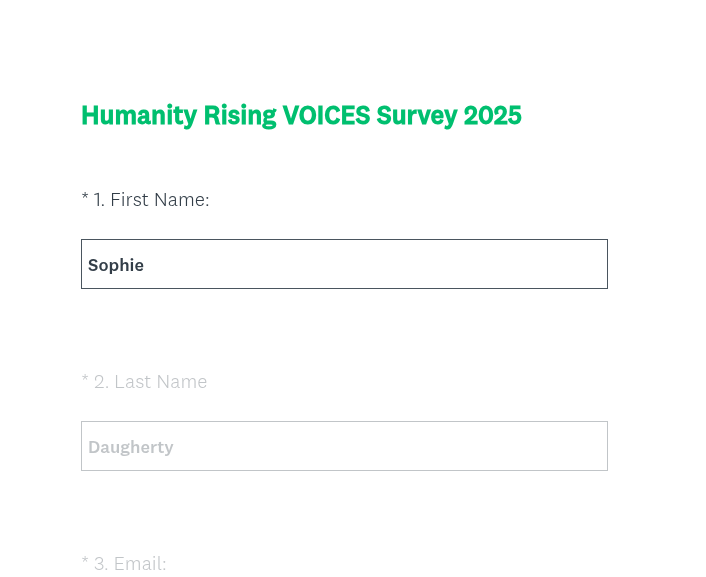Click the Last Name input field
Viewport: 706px width, 577px height.
tap(344, 446)
